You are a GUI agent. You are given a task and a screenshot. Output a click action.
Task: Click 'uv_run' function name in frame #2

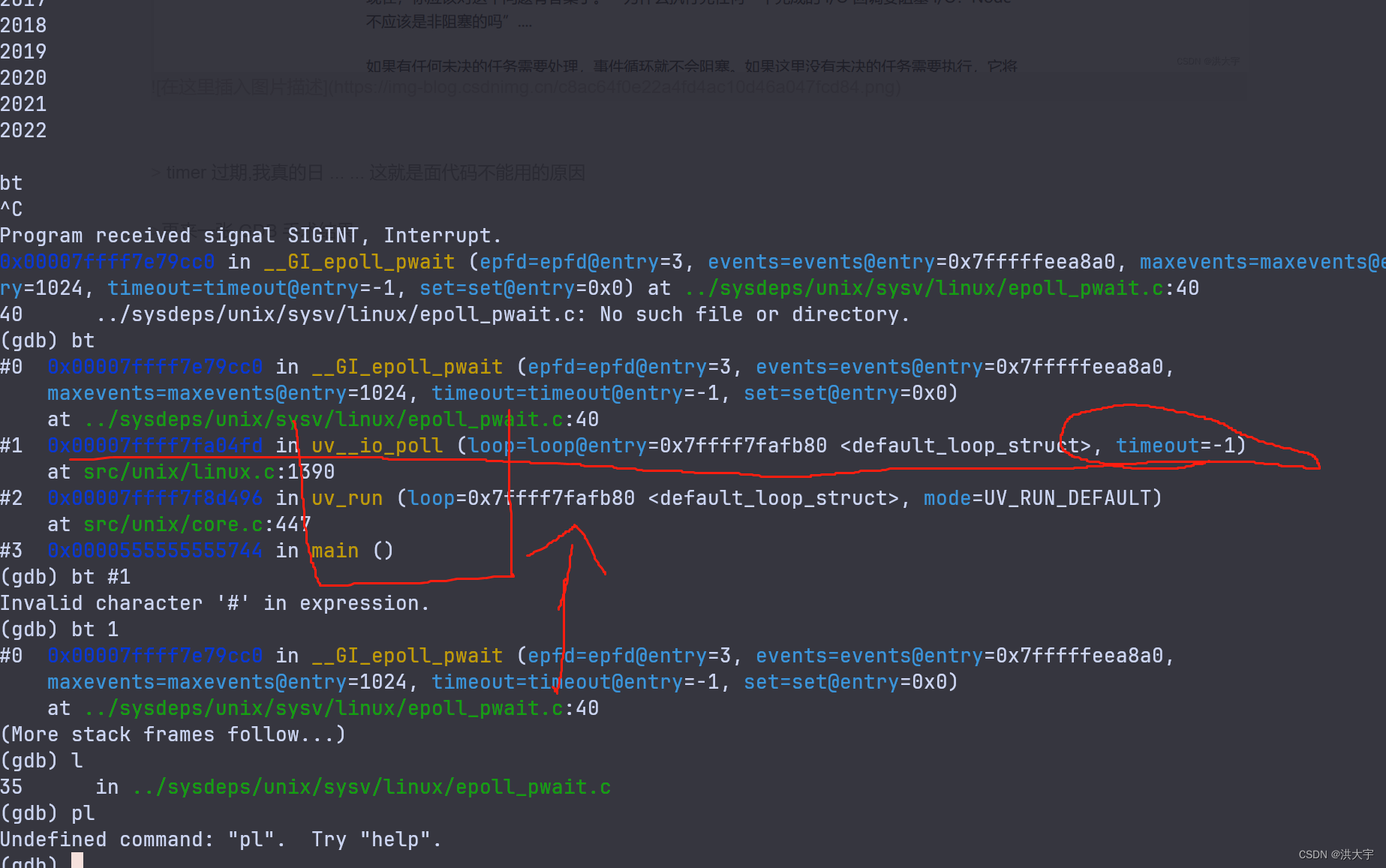(347, 498)
